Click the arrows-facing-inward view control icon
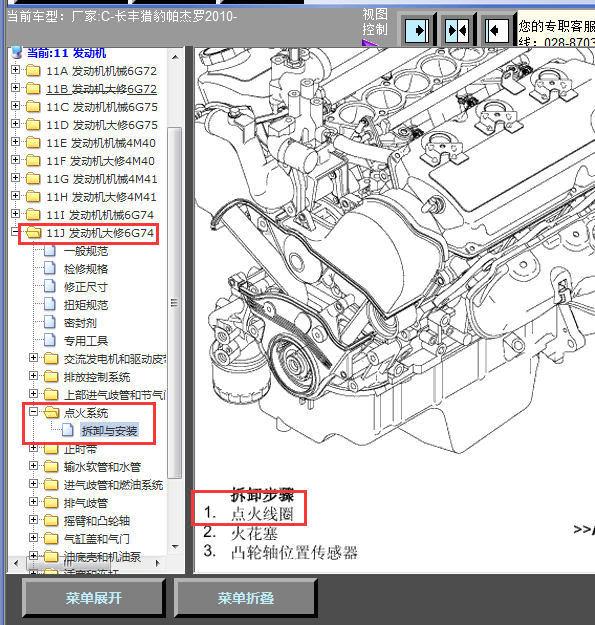The image size is (595, 625). point(457,30)
